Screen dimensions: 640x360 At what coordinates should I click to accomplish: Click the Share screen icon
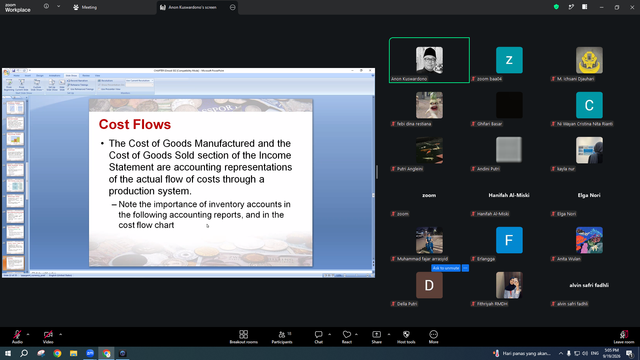click(x=376, y=335)
